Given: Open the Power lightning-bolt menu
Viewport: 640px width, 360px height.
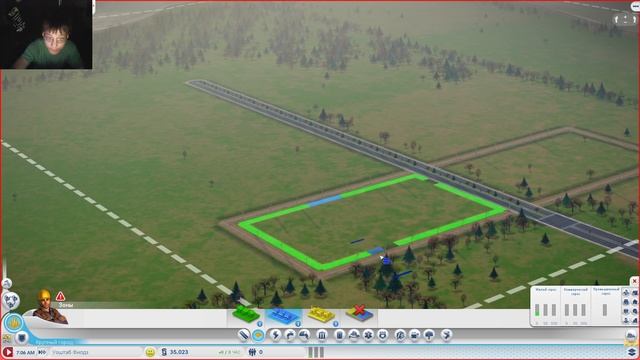Looking at the screenshot, I should (276, 335).
